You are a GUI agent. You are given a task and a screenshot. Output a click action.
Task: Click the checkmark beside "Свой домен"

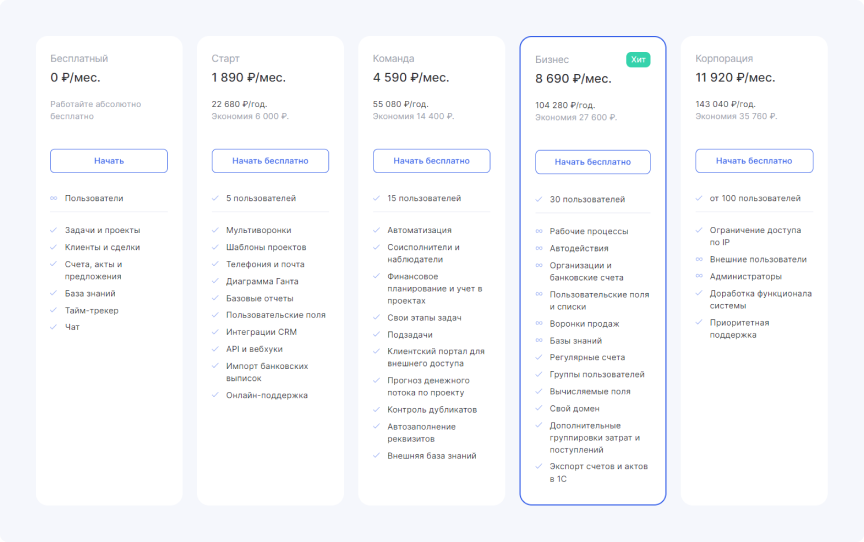pos(539,408)
